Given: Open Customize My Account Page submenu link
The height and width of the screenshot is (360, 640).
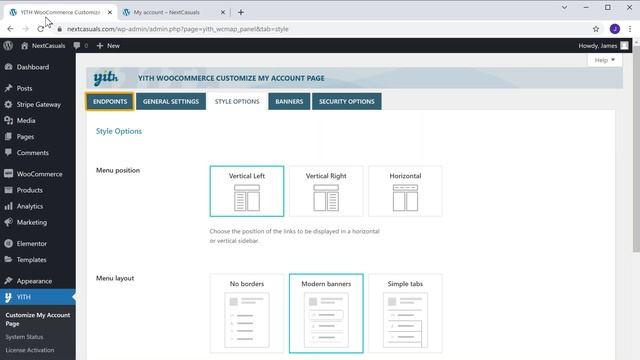Looking at the screenshot, I should click(x=38, y=319).
